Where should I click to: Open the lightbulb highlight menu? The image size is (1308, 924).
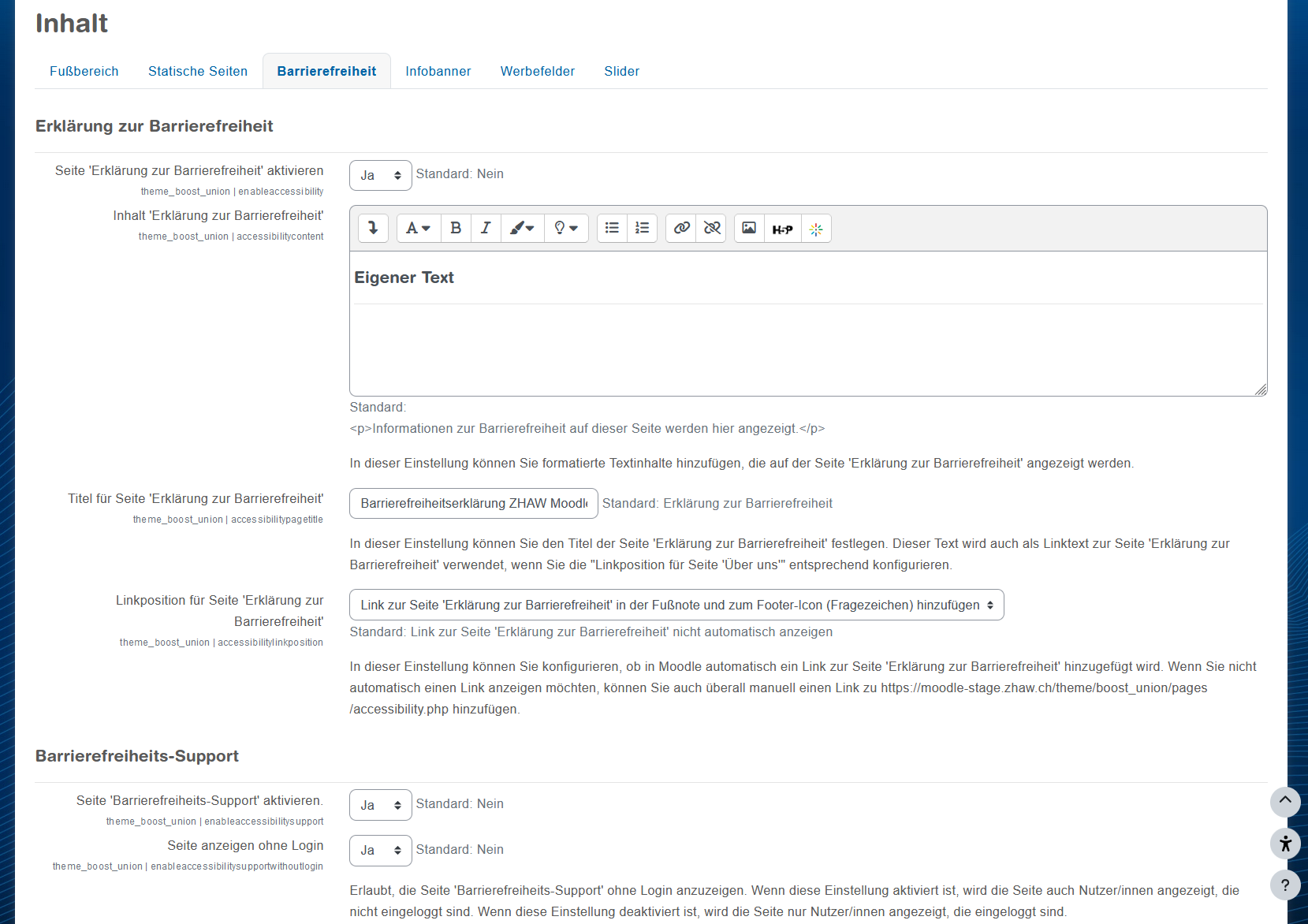(x=566, y=228)
